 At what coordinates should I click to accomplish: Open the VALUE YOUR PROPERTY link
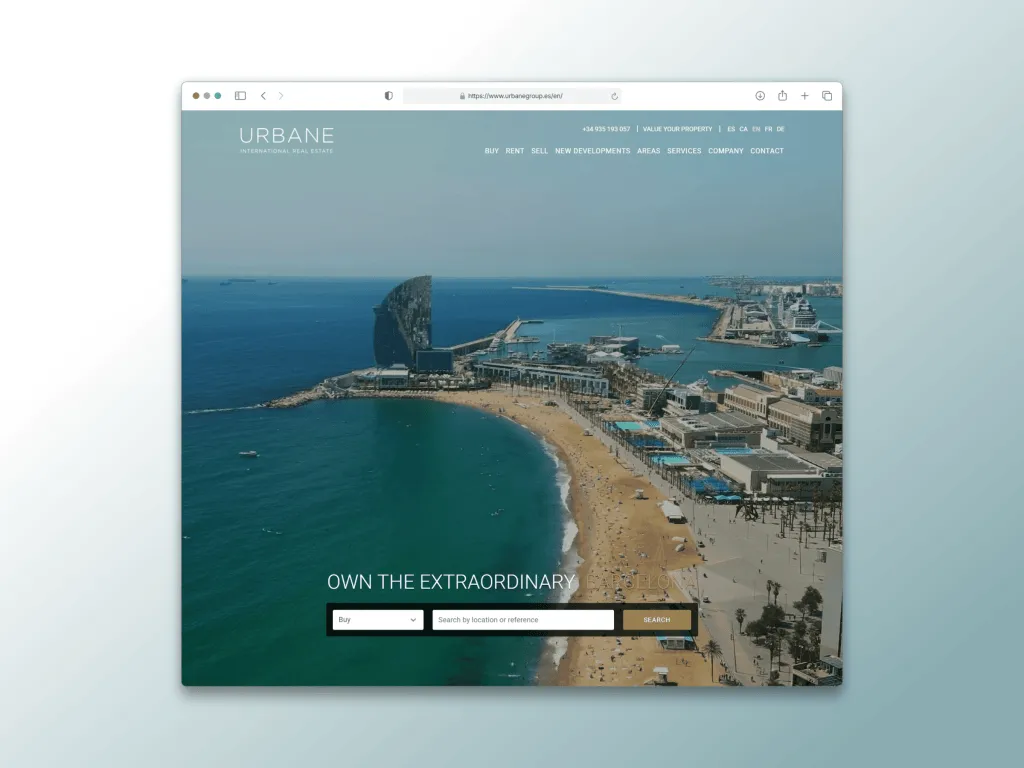coord(678,129)
